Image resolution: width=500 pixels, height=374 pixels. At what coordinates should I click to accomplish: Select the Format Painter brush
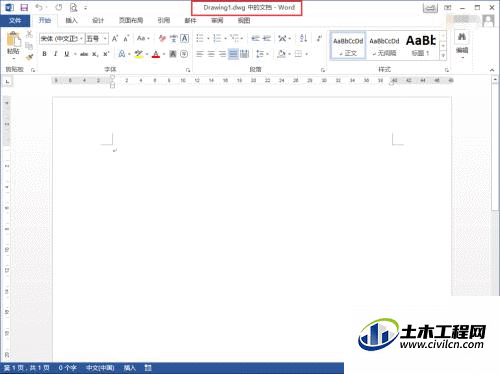point(29,57)
